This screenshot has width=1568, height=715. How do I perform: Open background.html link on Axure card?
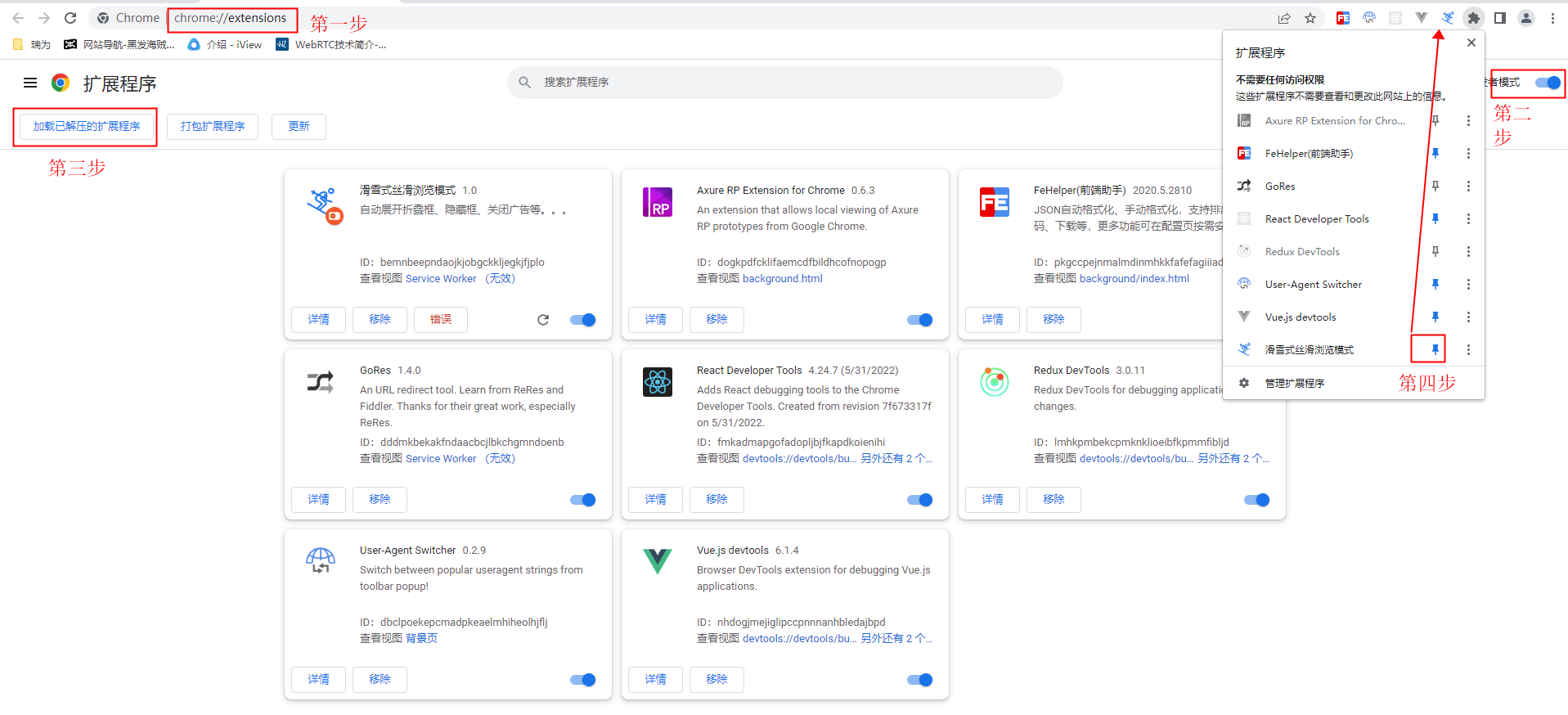pyautogui.click(x=783, y=279)
